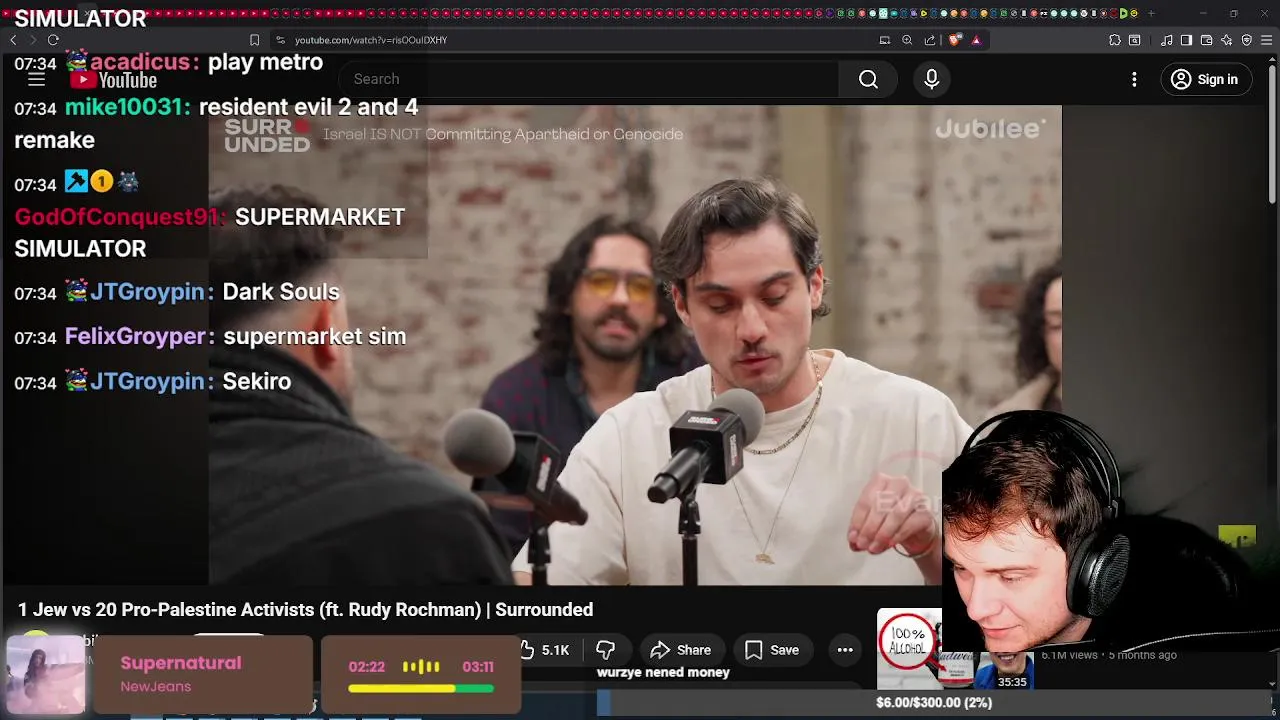Open the Brave VPN shield icon
Screen dimensions: 1280x720
click(x=1247, y=40)
